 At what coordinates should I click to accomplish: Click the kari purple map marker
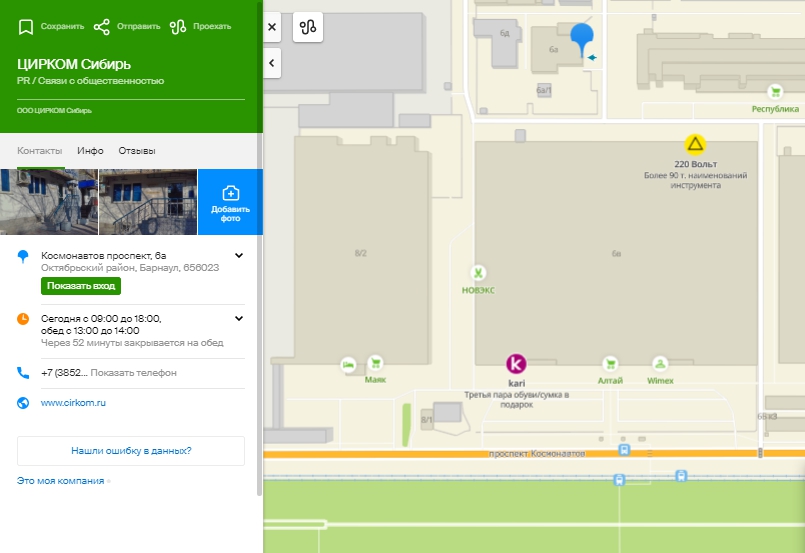[516, 364]
